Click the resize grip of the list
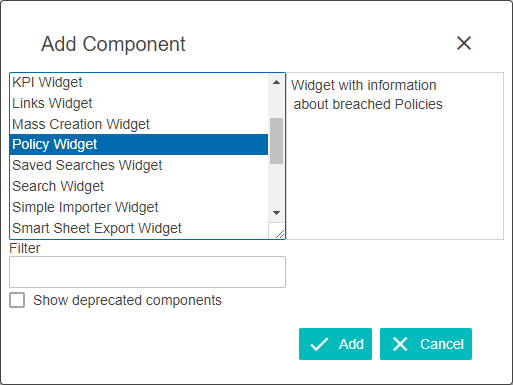513x385 pixels. click(x=279, y=234)
